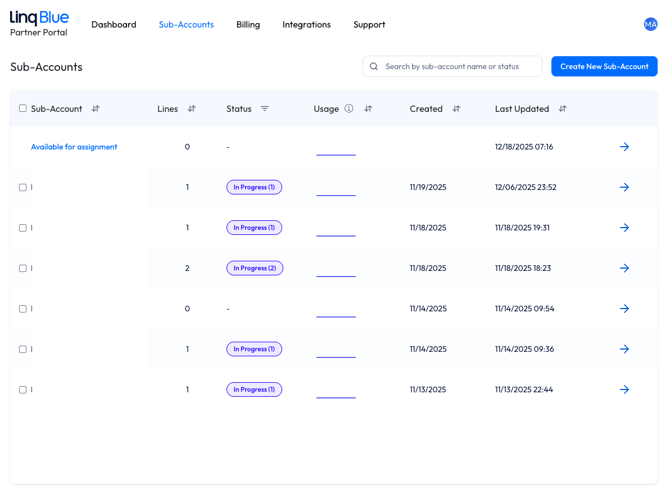Open the Available for assignment link
The height and width of the screenshot is (503, 670).
point(74,147)
